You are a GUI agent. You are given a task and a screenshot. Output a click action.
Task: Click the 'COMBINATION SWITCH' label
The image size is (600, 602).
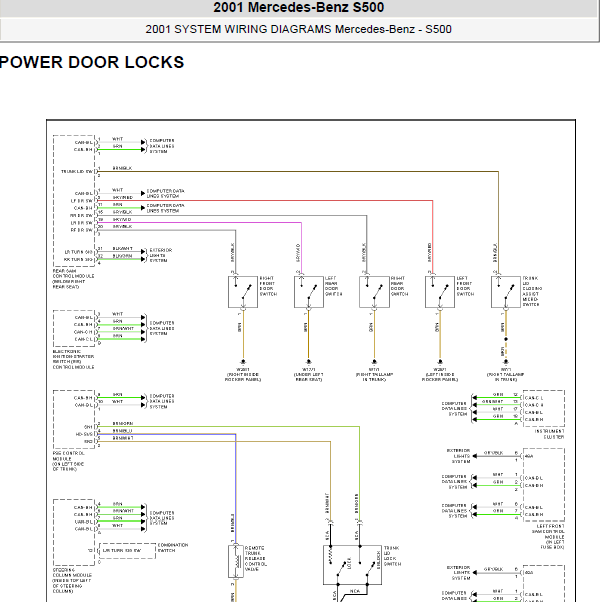[x=173, y=547]
